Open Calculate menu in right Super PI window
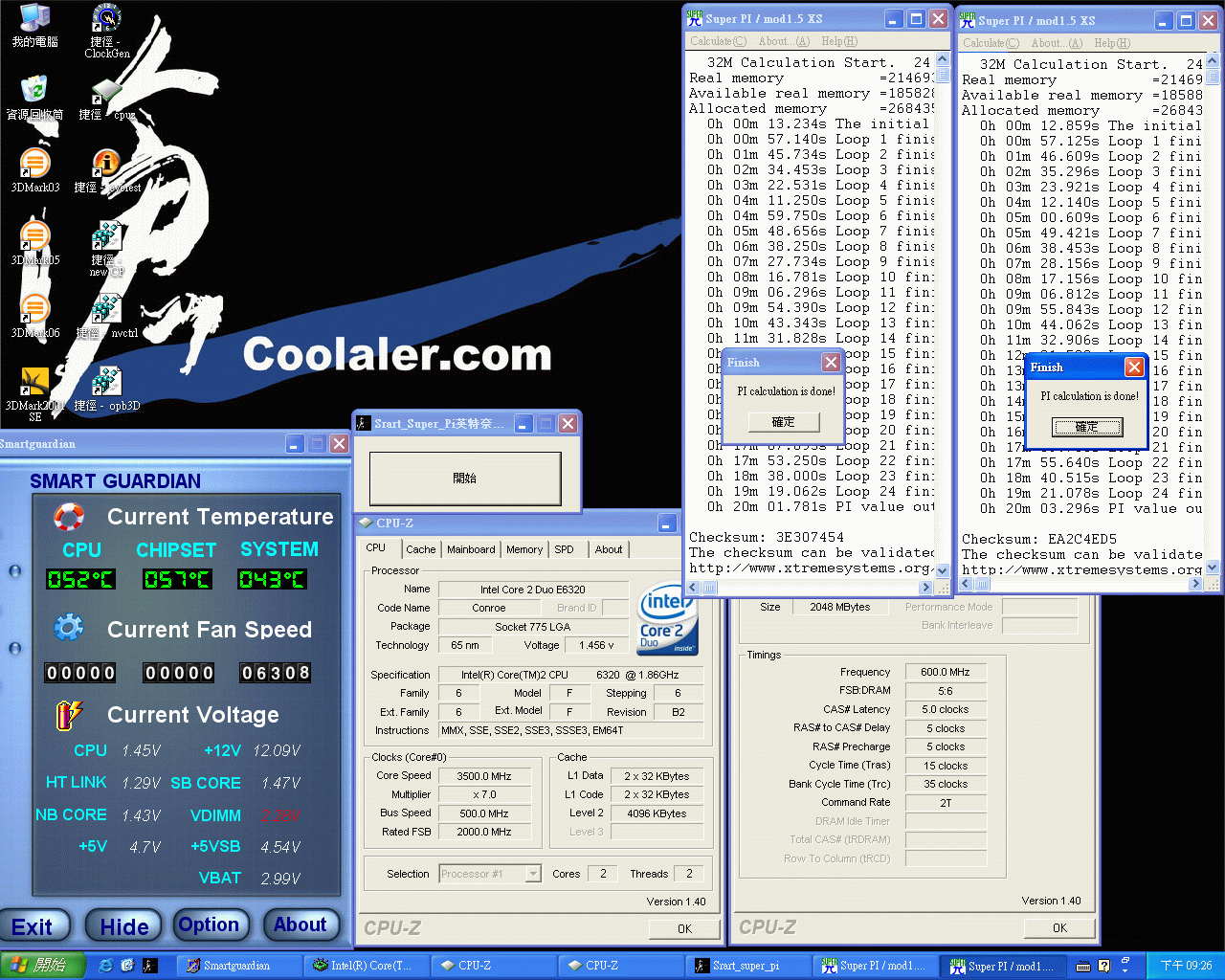This screenshot has width=1225, height=980. tap(991, 43)
